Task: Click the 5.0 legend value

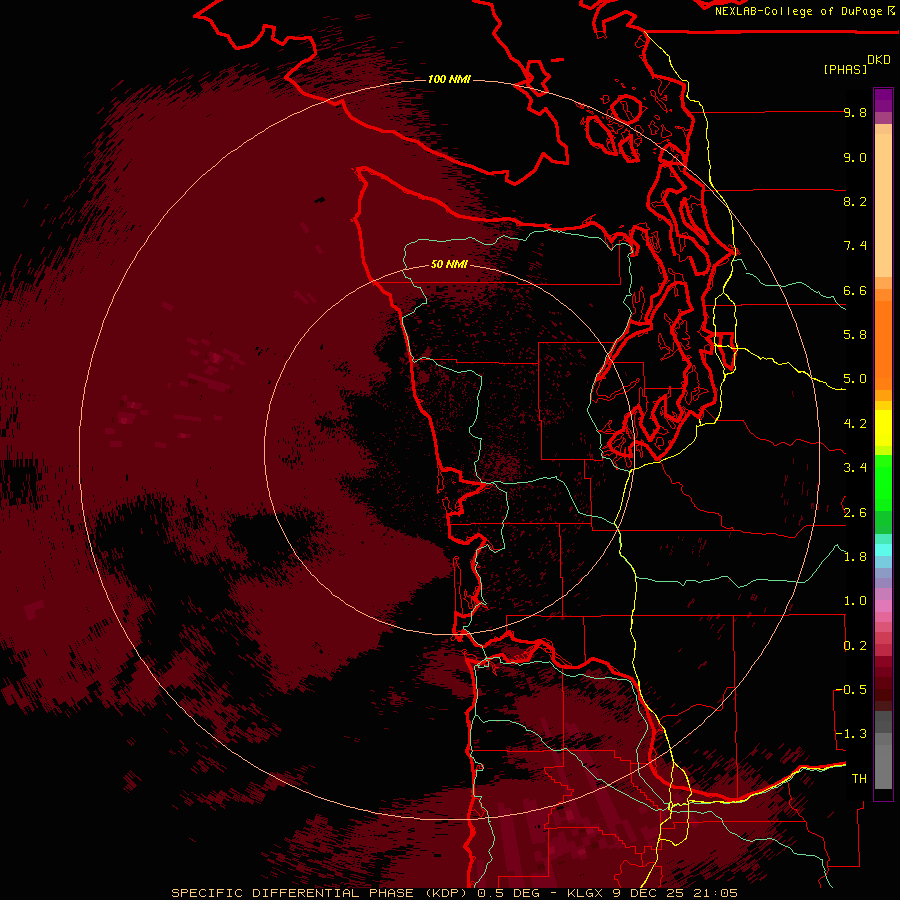Action: [x=855, y=379]
